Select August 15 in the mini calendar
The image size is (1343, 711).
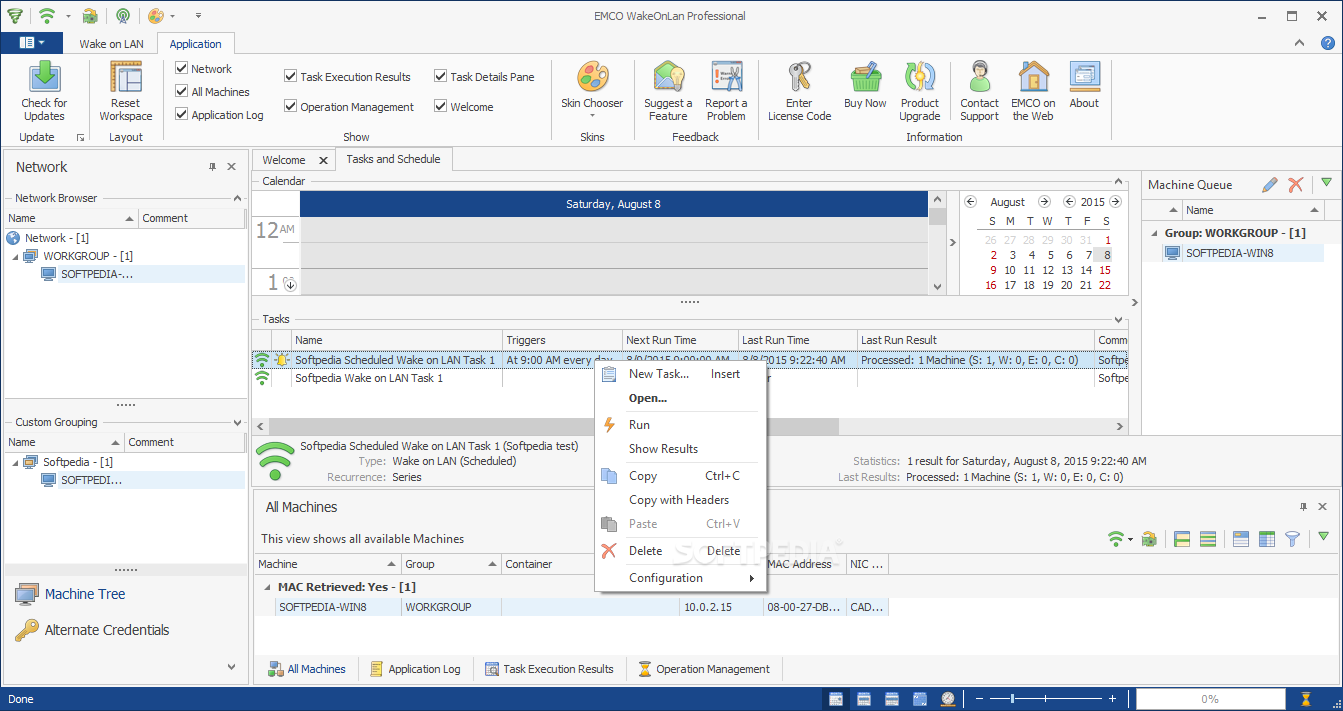tap(1105, 270)
